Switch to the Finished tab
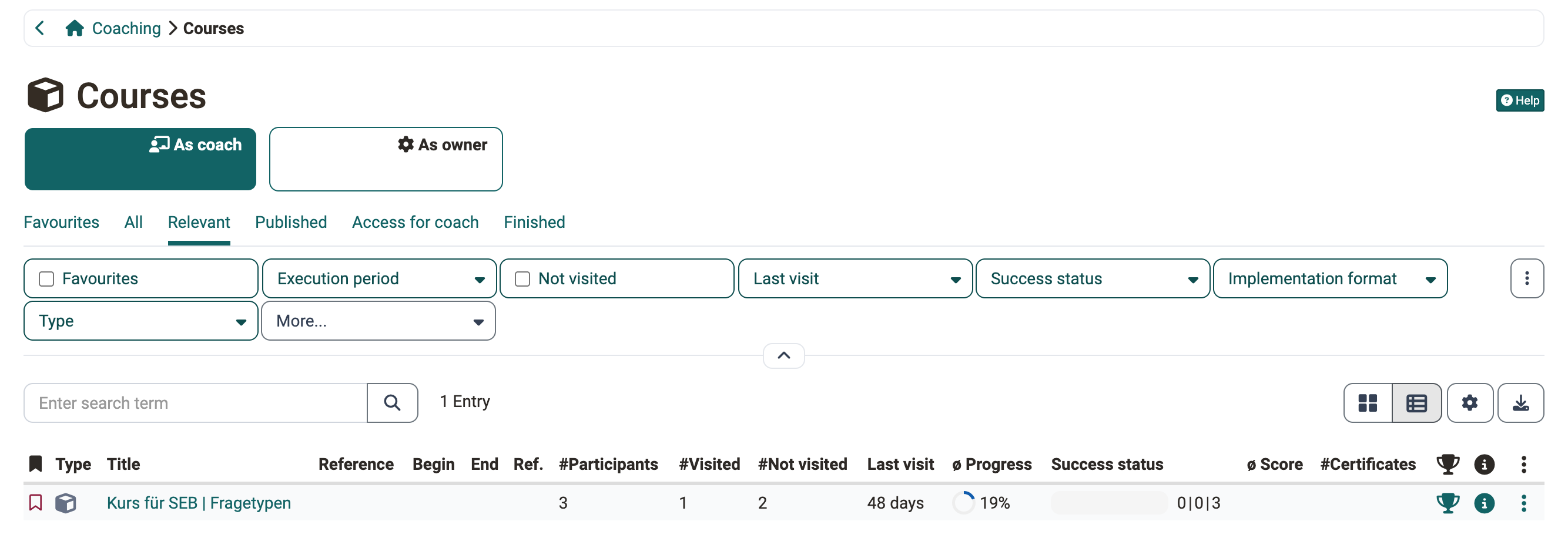This screenshot has height=538, width=1568. (534, 222)
